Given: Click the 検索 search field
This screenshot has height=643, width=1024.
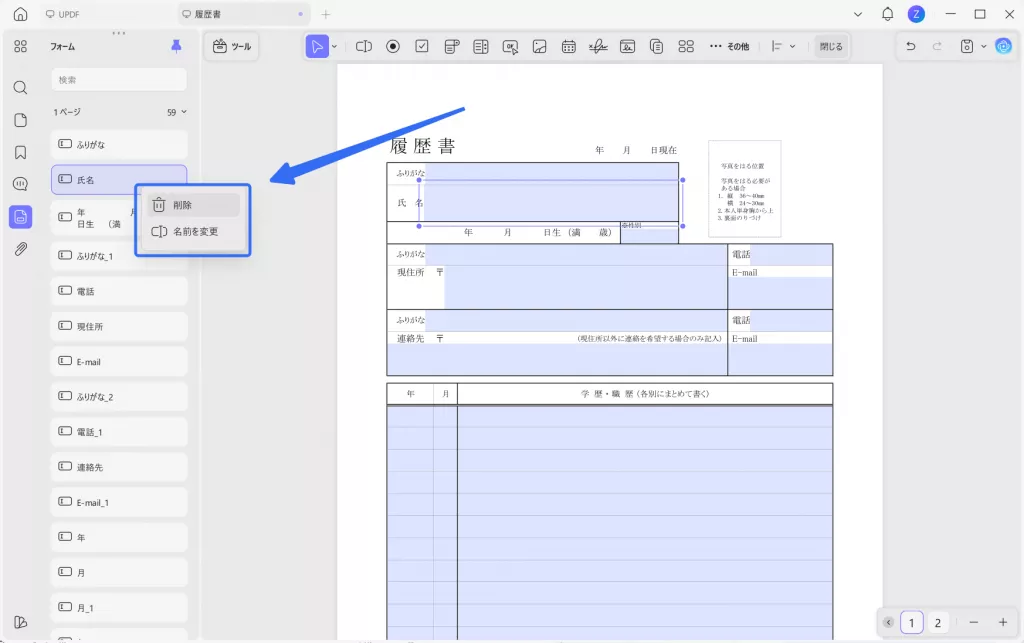Looking at the screenshot, I should (x=119, y=80).
